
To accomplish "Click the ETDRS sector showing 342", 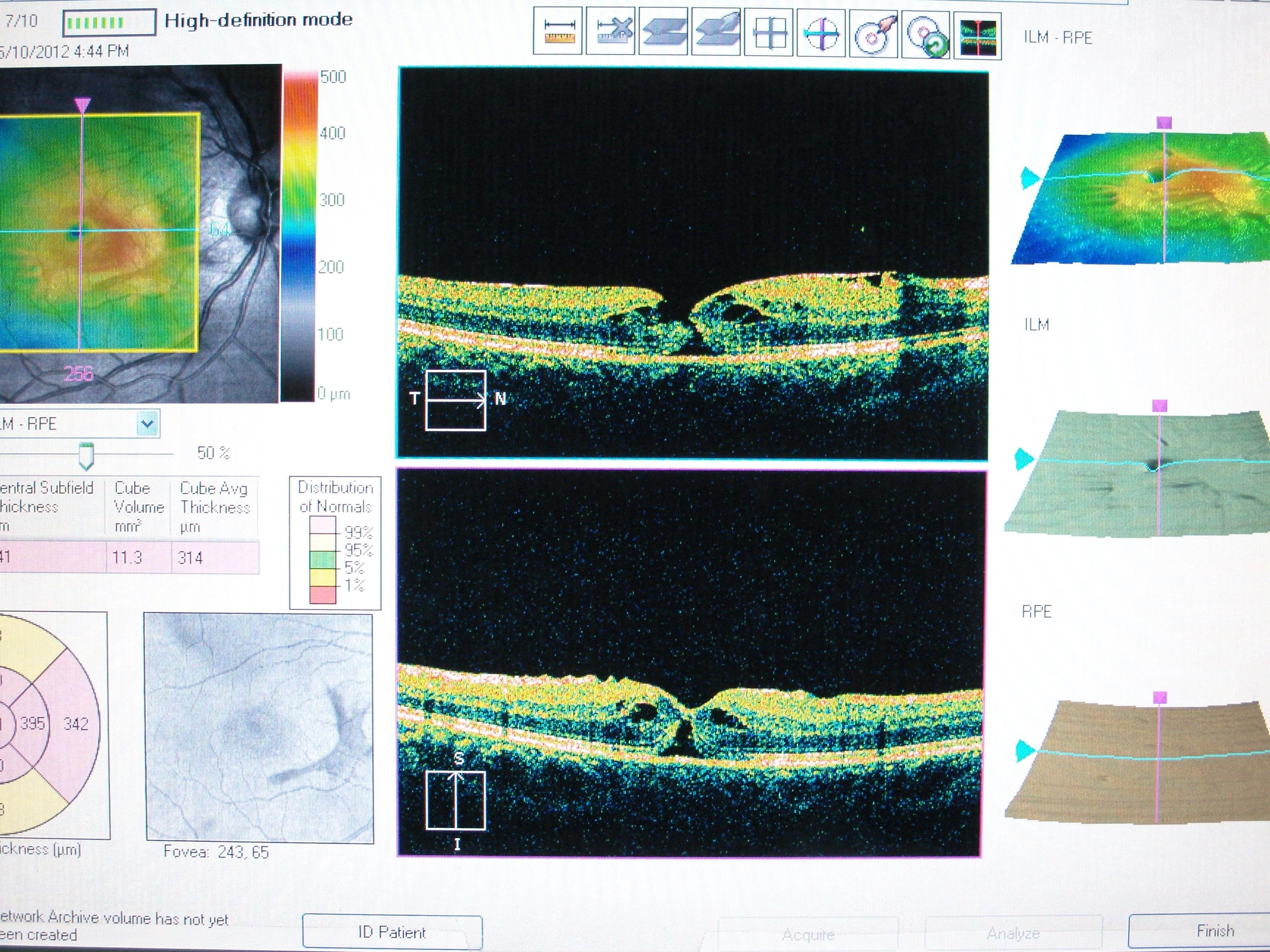I will (x=76, y=724).
